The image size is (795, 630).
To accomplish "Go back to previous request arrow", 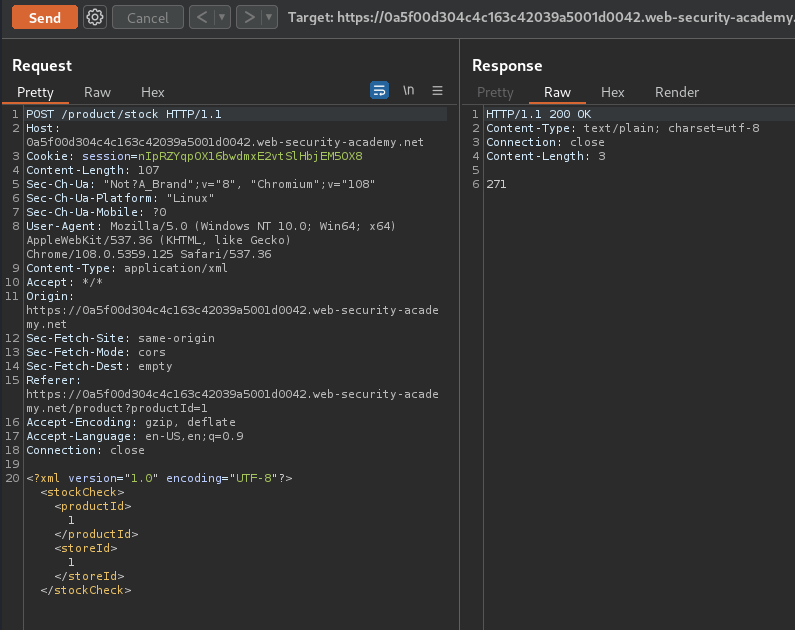I will coord(202,18).
